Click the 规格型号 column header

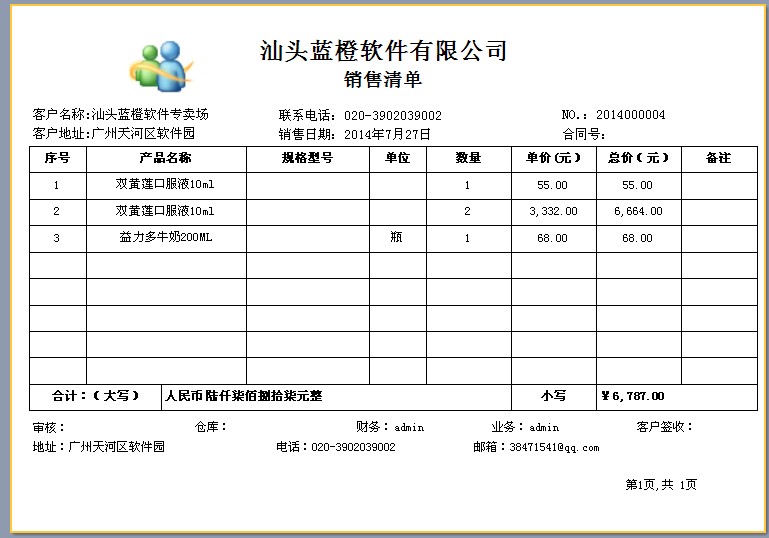tap(307, 158)
